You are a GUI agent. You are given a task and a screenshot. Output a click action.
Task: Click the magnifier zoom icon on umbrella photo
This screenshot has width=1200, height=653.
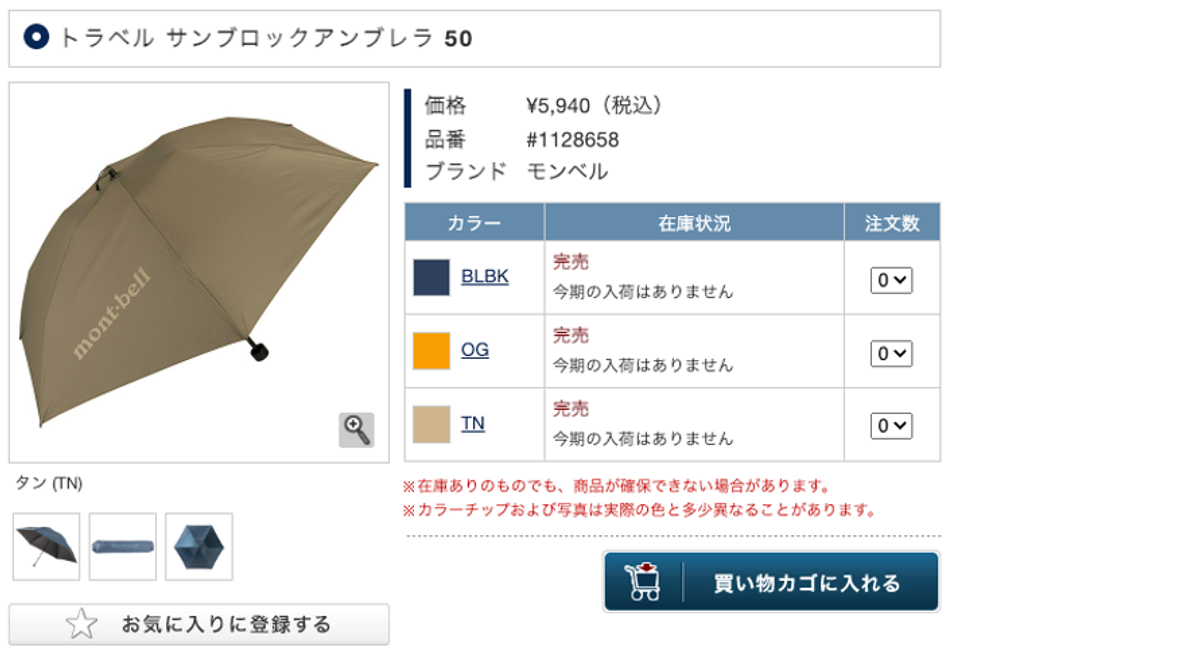click(357, 430)
